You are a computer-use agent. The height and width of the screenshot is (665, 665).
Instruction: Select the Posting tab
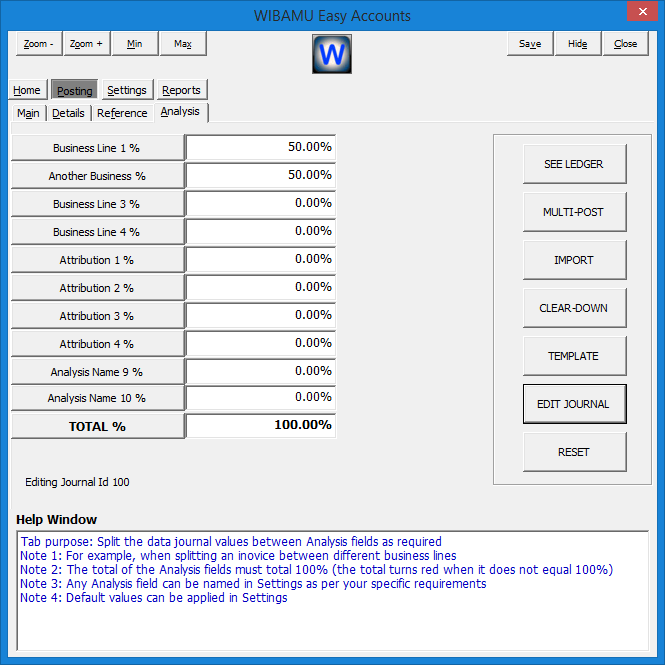point(75,90)
